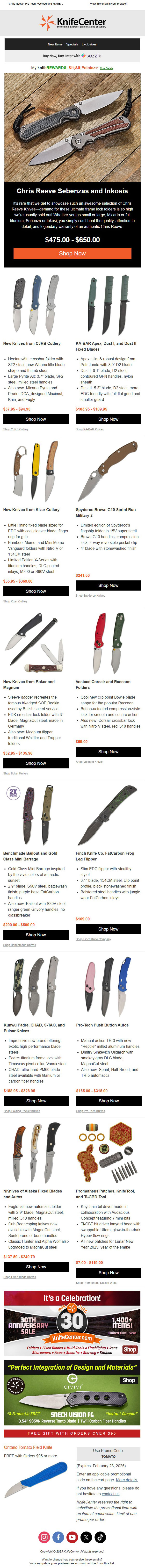Click the 2X points badge on Benchmade knives
This screenshot has width=145, height=1568.
coord(13,793)
